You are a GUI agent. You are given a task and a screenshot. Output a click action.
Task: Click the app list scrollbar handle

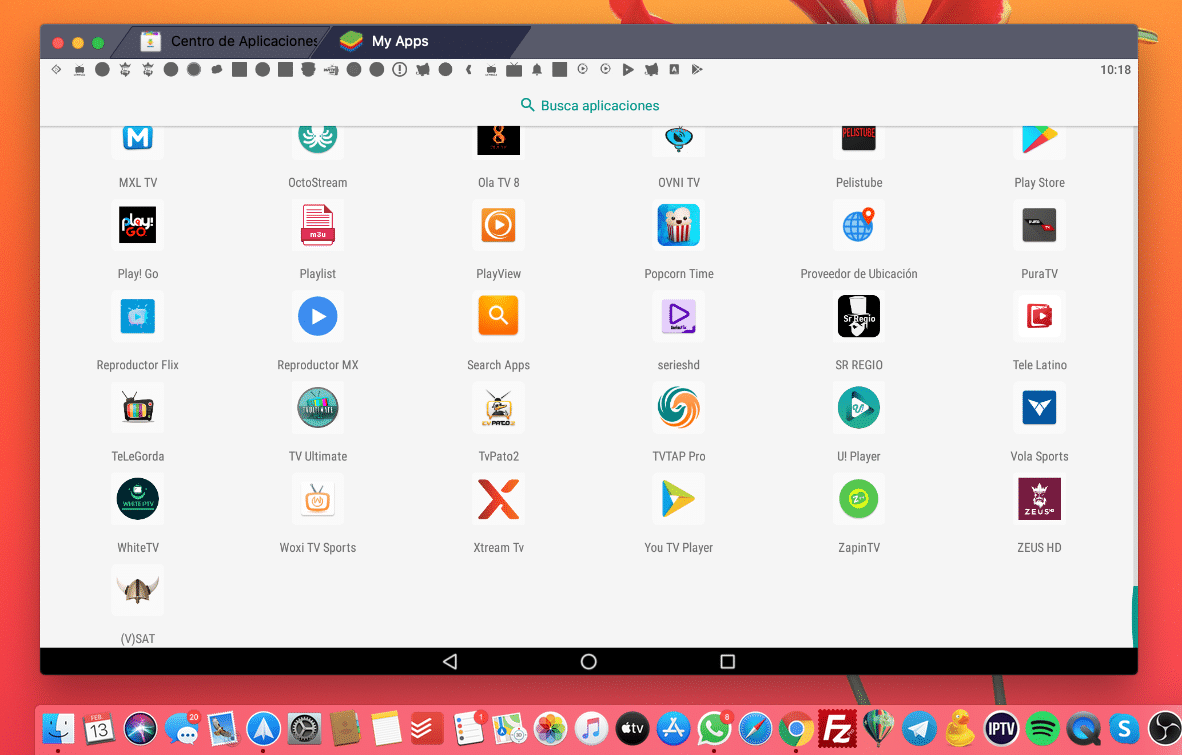click(x=1134, y=615)
